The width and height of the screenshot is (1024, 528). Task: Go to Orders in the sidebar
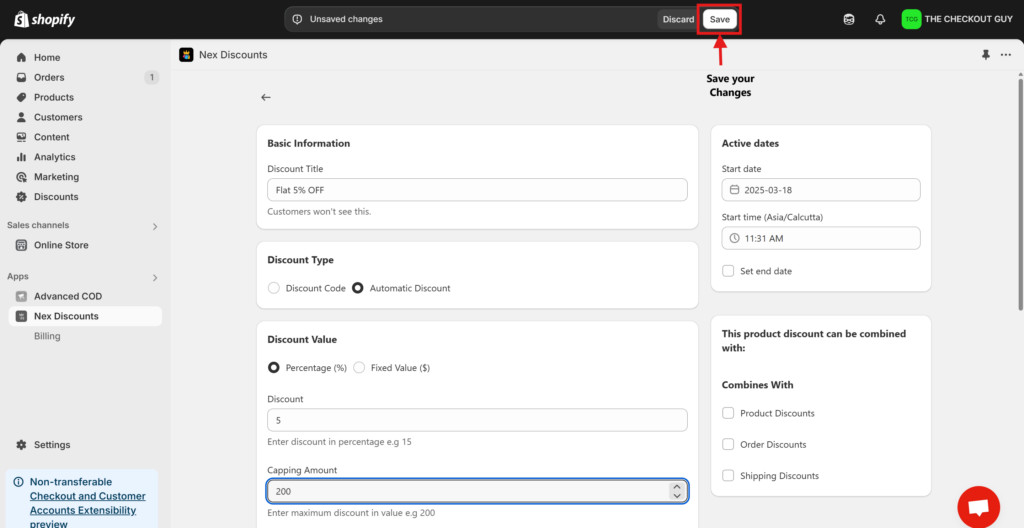(x=49, y=77)
